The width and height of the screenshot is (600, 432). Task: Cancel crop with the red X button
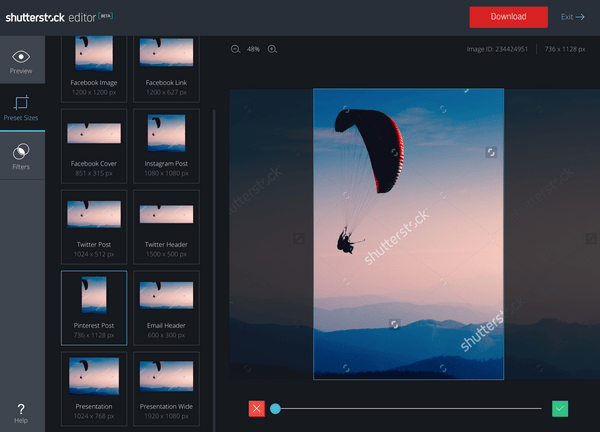pyautogui.click(x=257, y=408)
